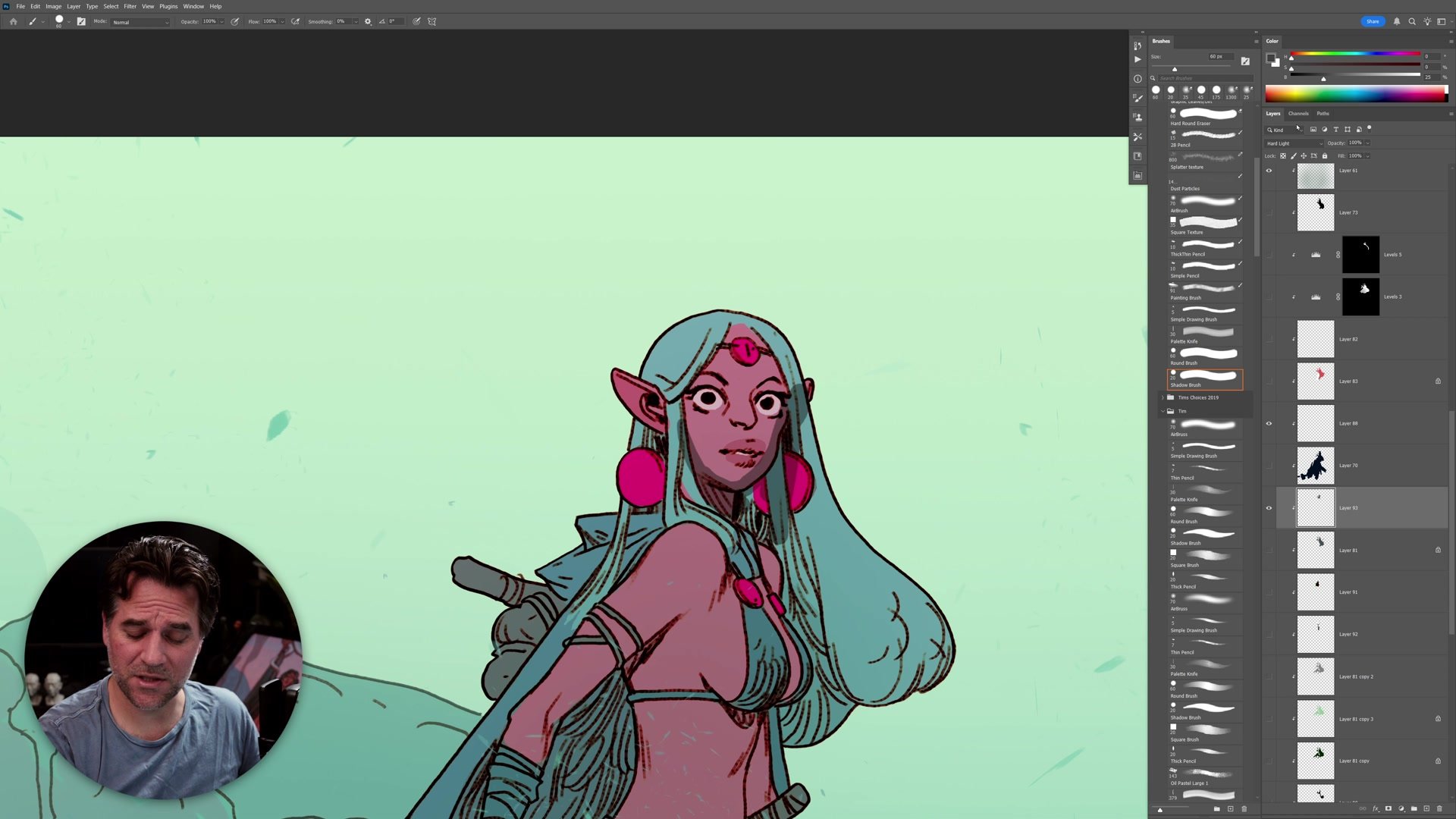Switch to the Channels tab
The width and height of the screenshot is (1456, 819).
click(x=1298, y=114)
